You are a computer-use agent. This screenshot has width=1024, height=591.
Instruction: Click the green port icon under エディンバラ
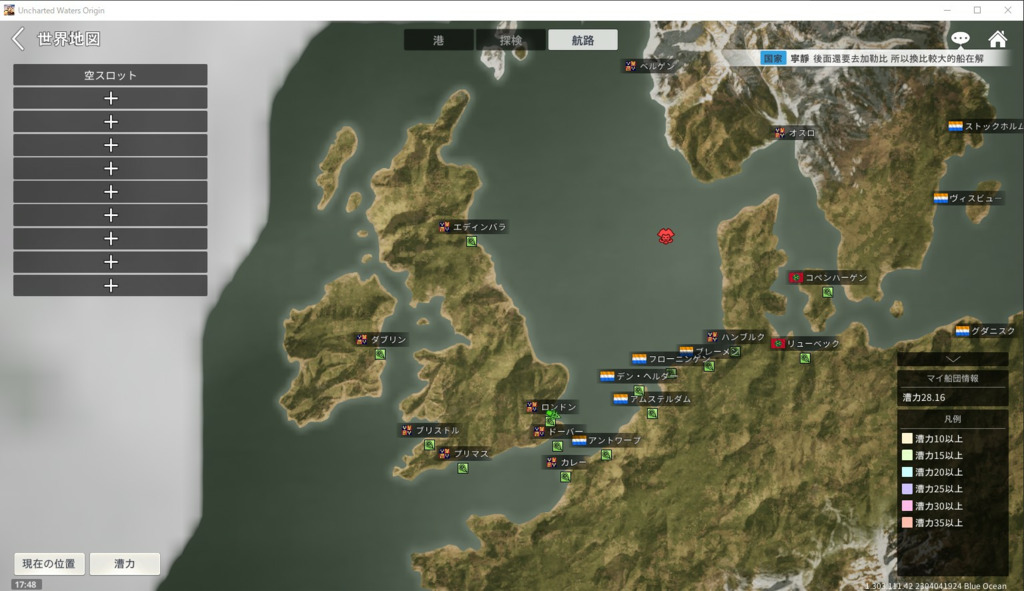472,242
